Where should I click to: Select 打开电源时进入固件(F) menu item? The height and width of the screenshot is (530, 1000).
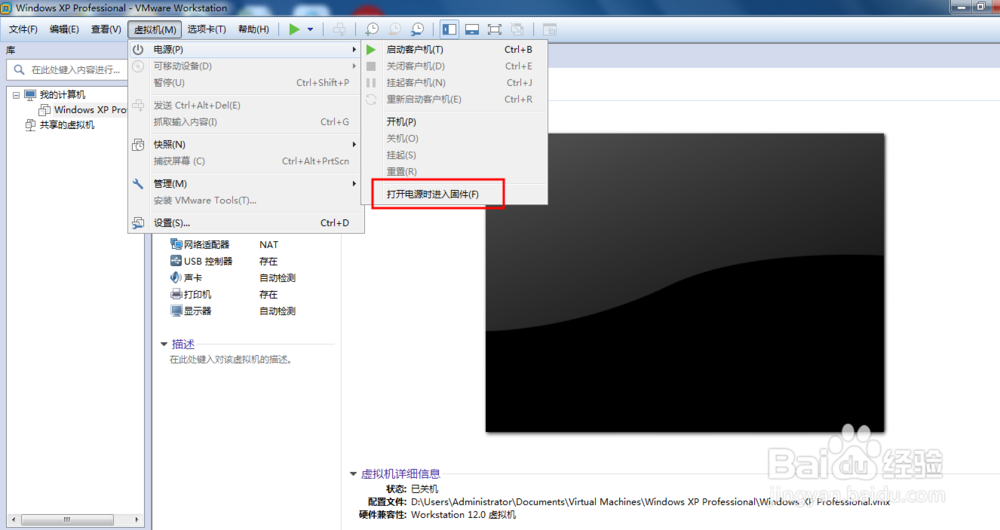(453, 194)
